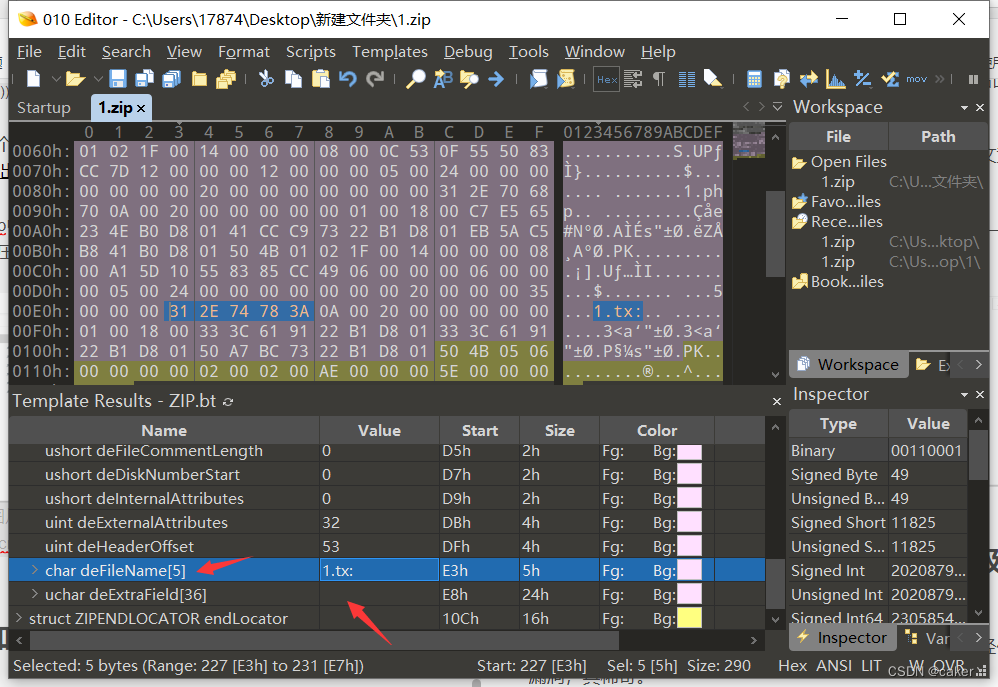Click the Compare Files icon
The image size is (998, 687).
point(782,79)
